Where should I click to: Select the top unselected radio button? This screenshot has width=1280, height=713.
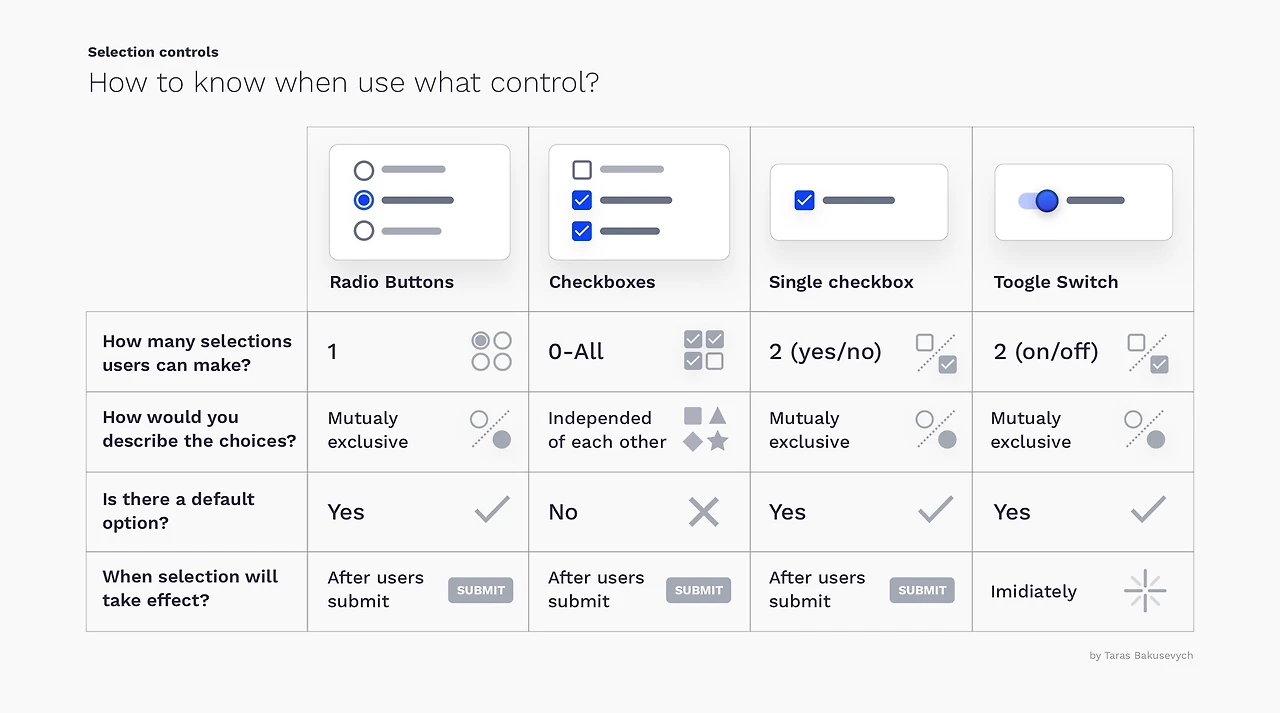coord(364,170)
